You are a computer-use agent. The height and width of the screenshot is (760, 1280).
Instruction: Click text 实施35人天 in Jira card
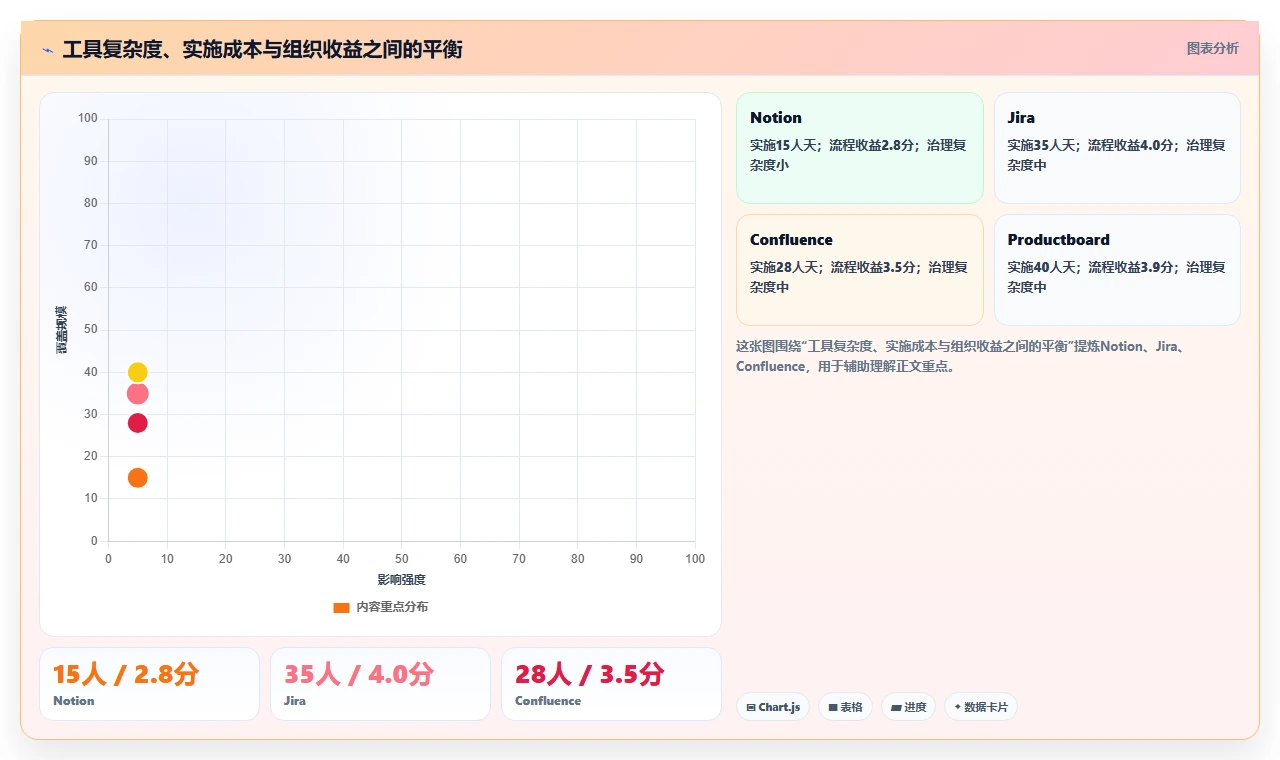(1040, 145)
